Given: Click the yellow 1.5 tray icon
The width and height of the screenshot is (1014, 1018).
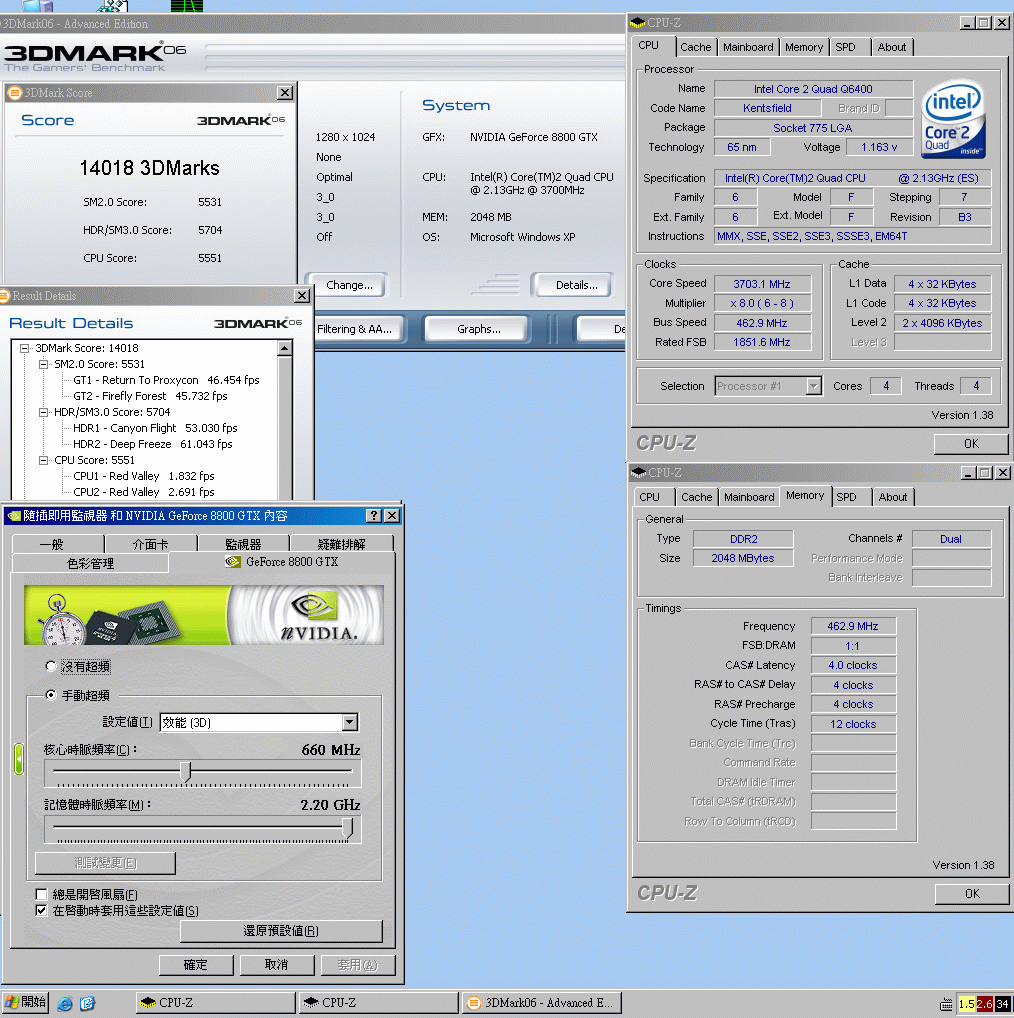Looking at the screenshot, I should coord(967,1004).
